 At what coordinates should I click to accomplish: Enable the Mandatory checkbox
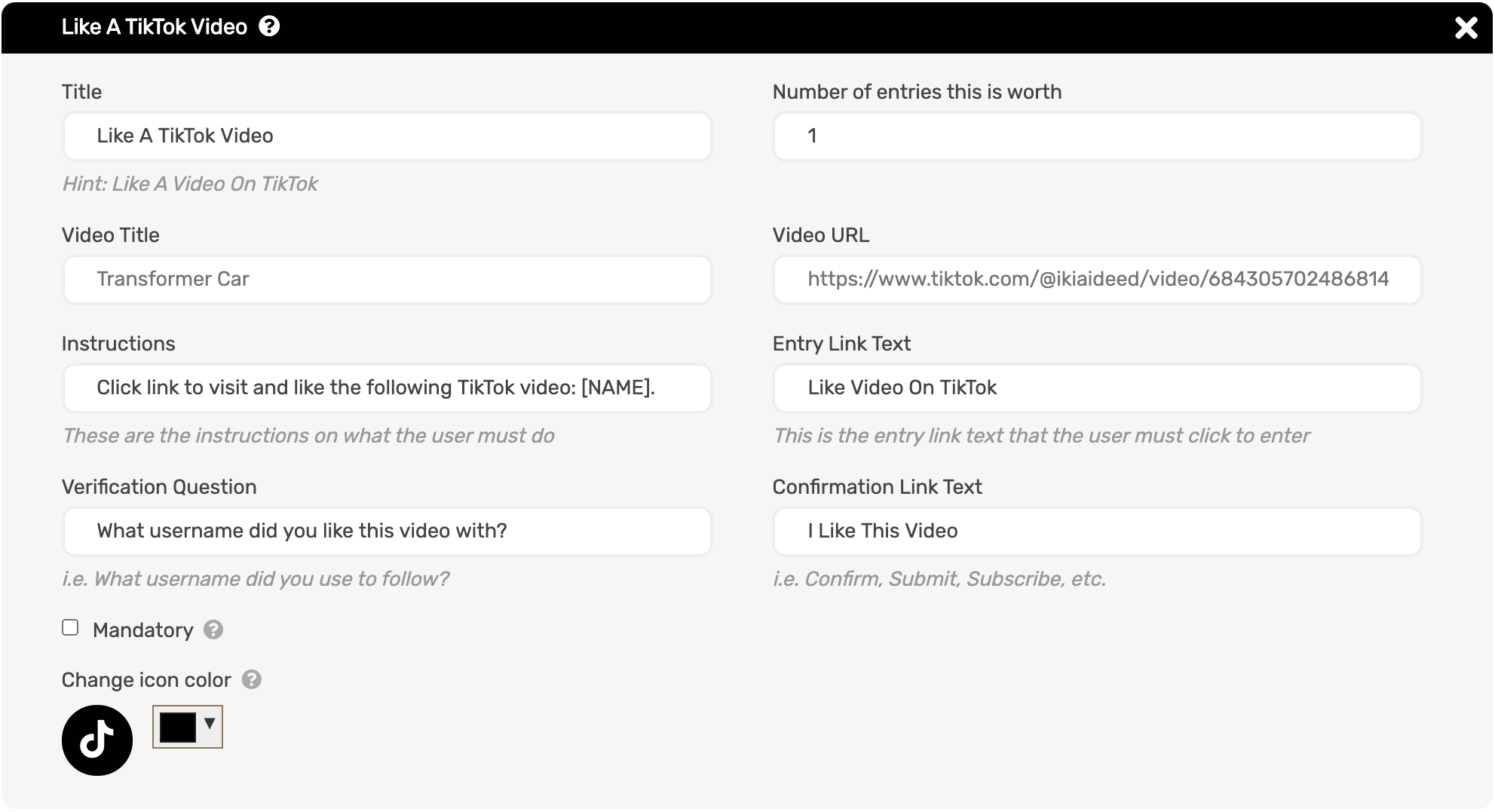(70, 627)
